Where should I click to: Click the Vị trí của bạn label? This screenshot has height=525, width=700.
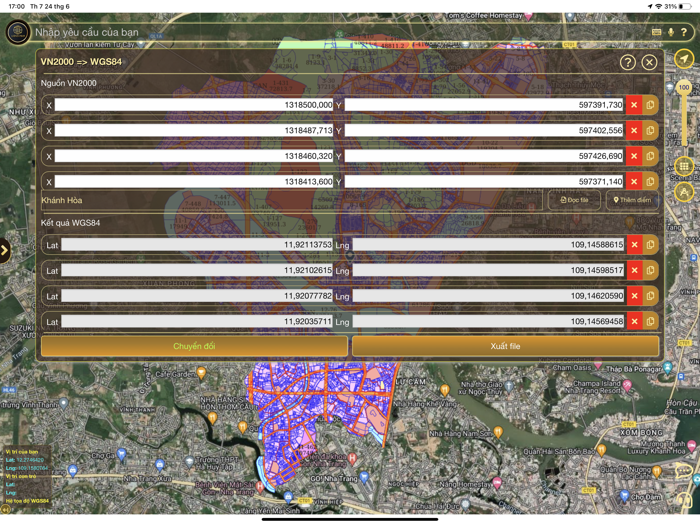pos(21,452)
